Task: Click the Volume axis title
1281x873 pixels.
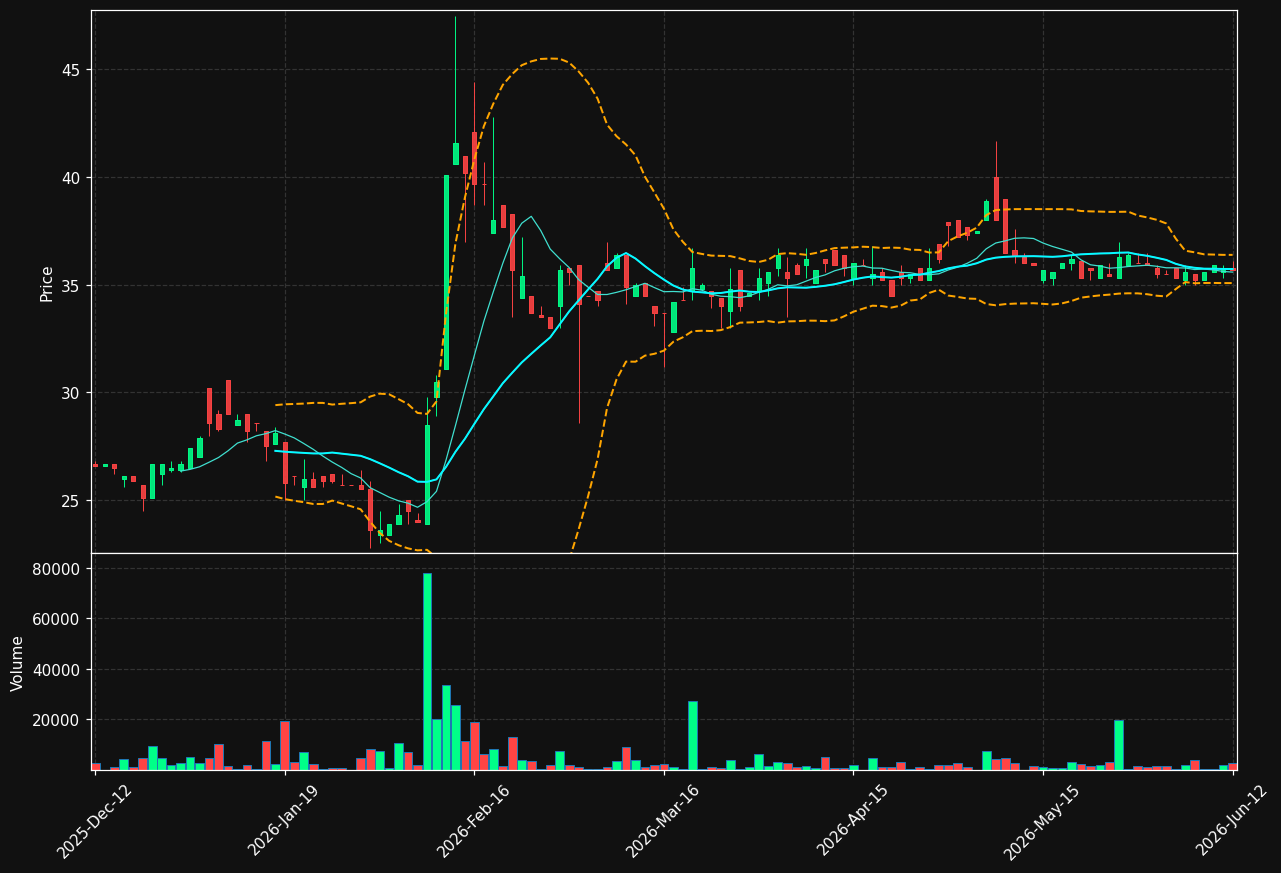Action: pyautogui.click(x=18, y=662)
